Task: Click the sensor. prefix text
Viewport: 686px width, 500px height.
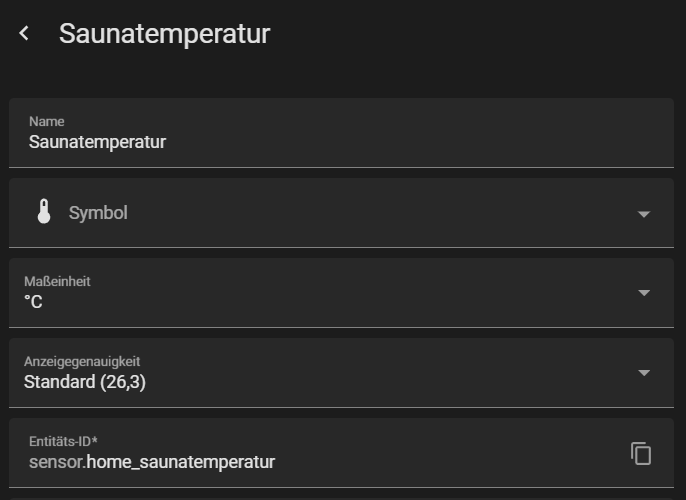Action: tap(57, 462)
